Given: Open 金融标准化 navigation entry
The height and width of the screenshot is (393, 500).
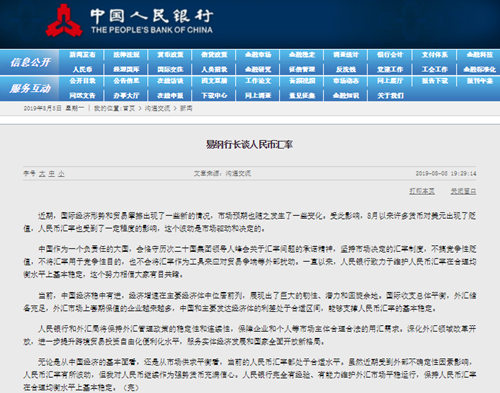Looking at the screenshot, I should click(480, 69).
